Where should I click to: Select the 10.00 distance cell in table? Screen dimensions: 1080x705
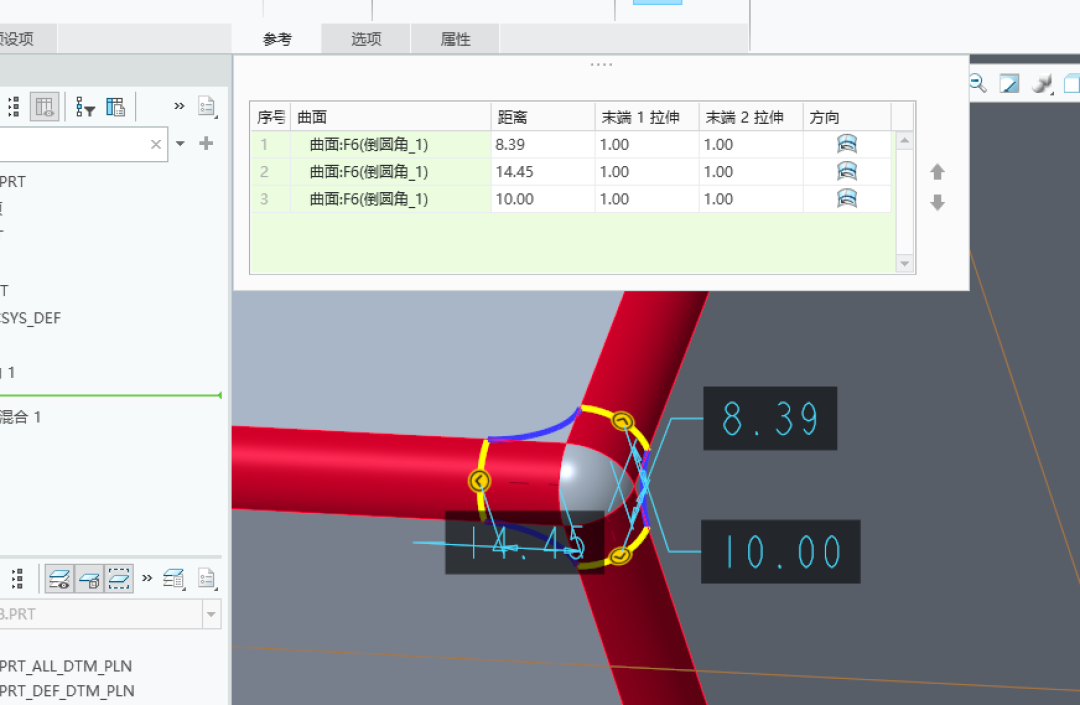pos(543,199)
